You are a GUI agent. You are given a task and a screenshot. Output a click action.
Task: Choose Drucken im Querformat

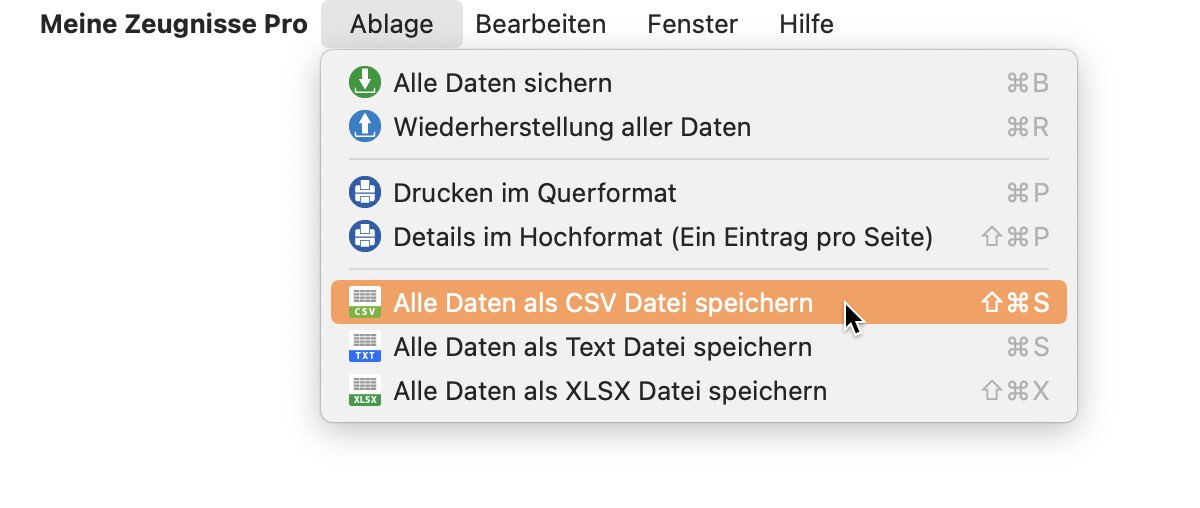[698, 192]
